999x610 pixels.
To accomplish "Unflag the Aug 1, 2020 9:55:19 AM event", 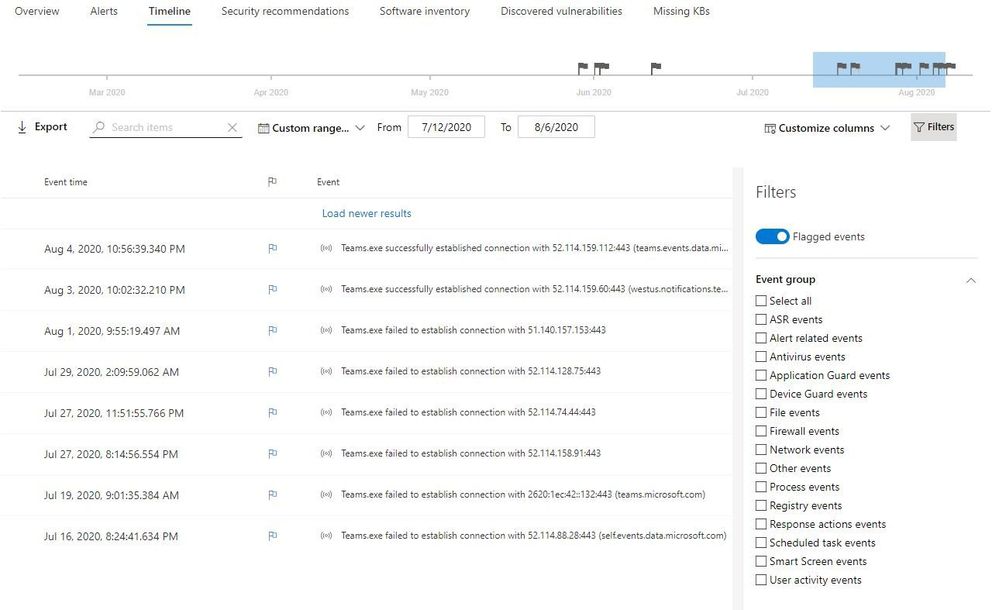I will (x=272, y=330).
